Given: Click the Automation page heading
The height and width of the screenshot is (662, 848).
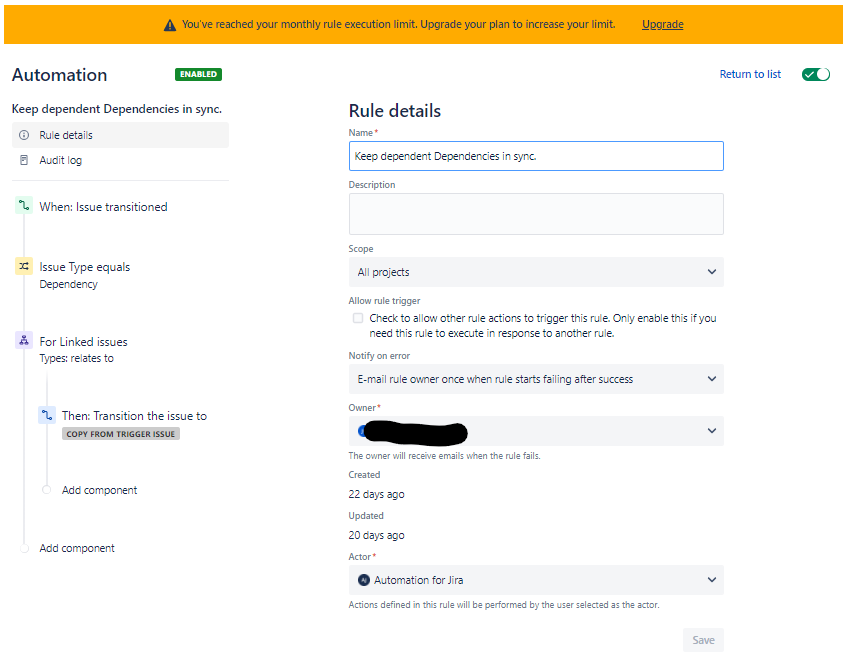Looking at the screenshot, I should (59, 75).
